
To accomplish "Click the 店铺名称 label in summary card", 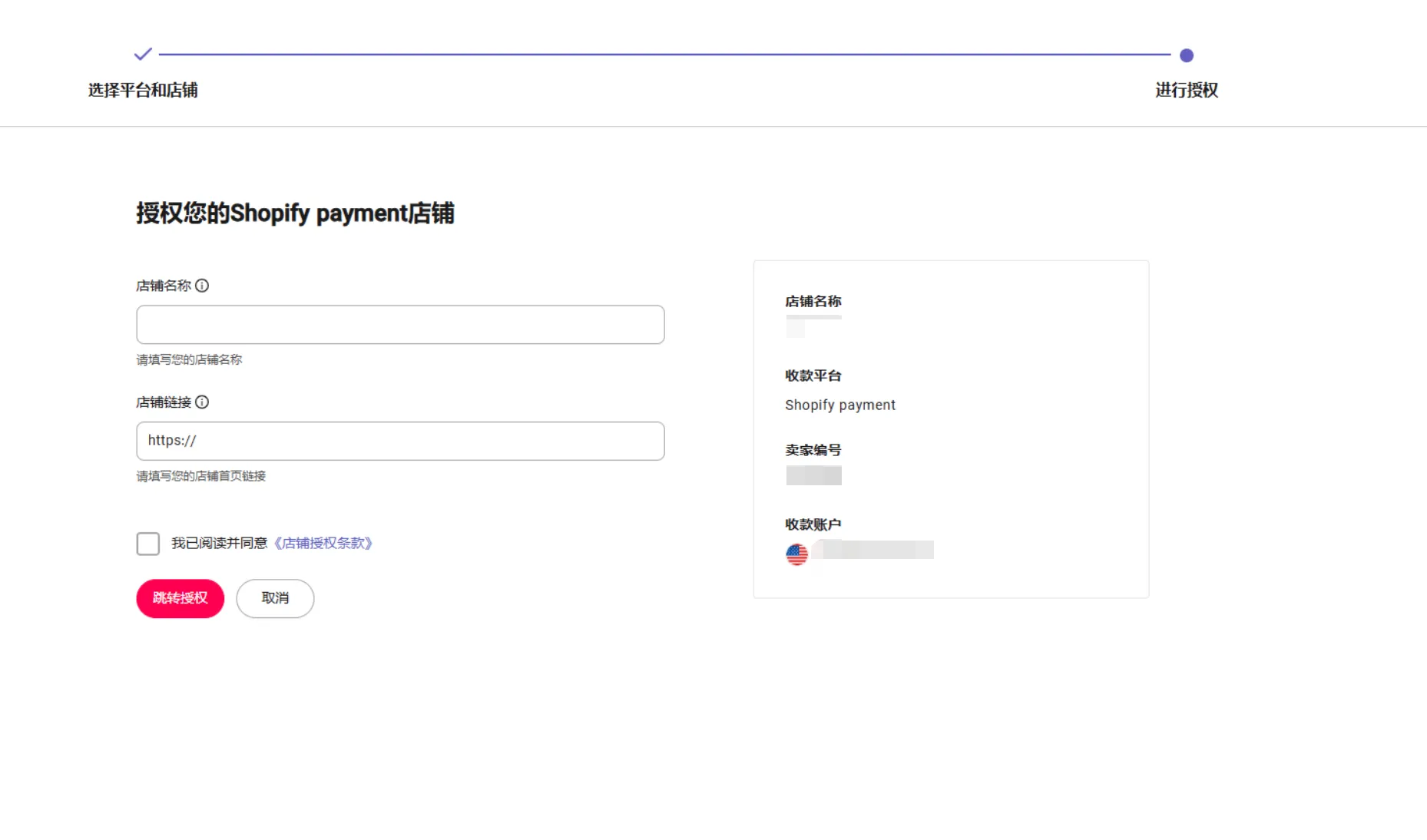I will click(813, 301).
